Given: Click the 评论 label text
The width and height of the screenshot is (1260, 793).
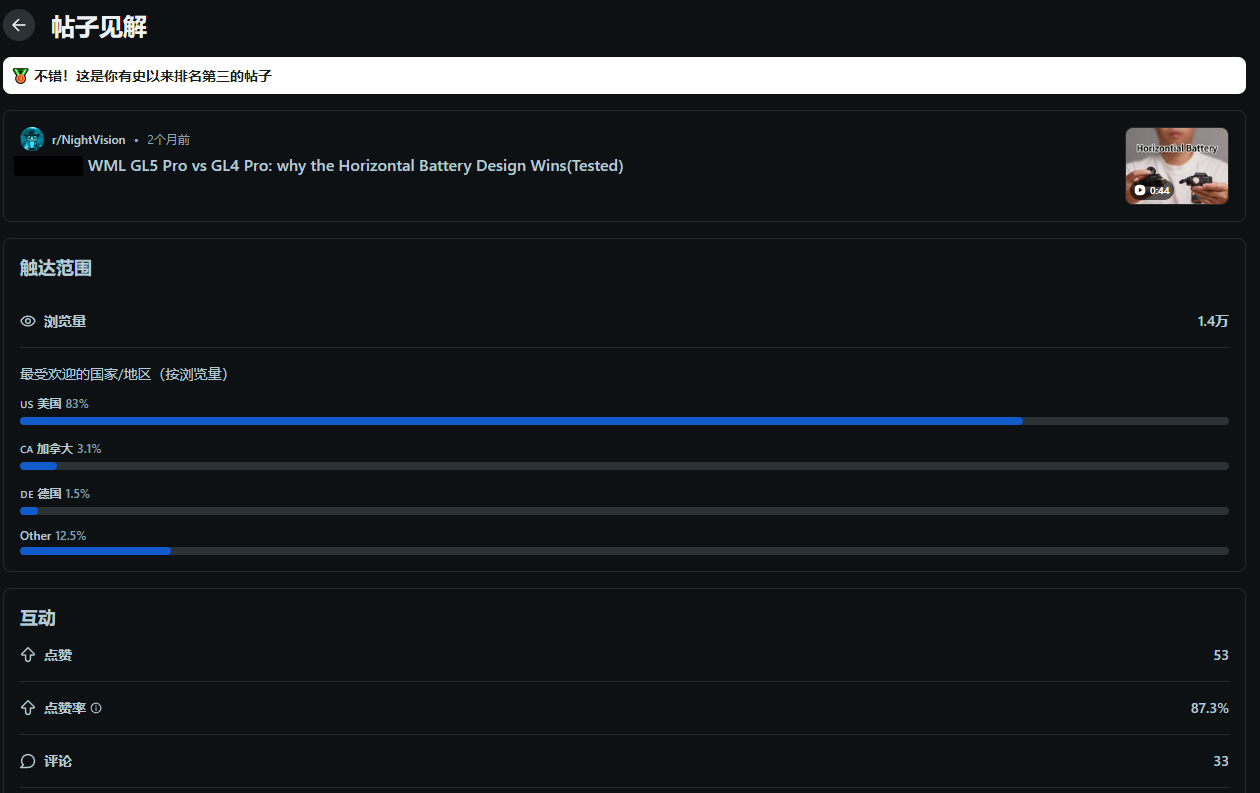Looking at the screenshot, I should (58, 761).
